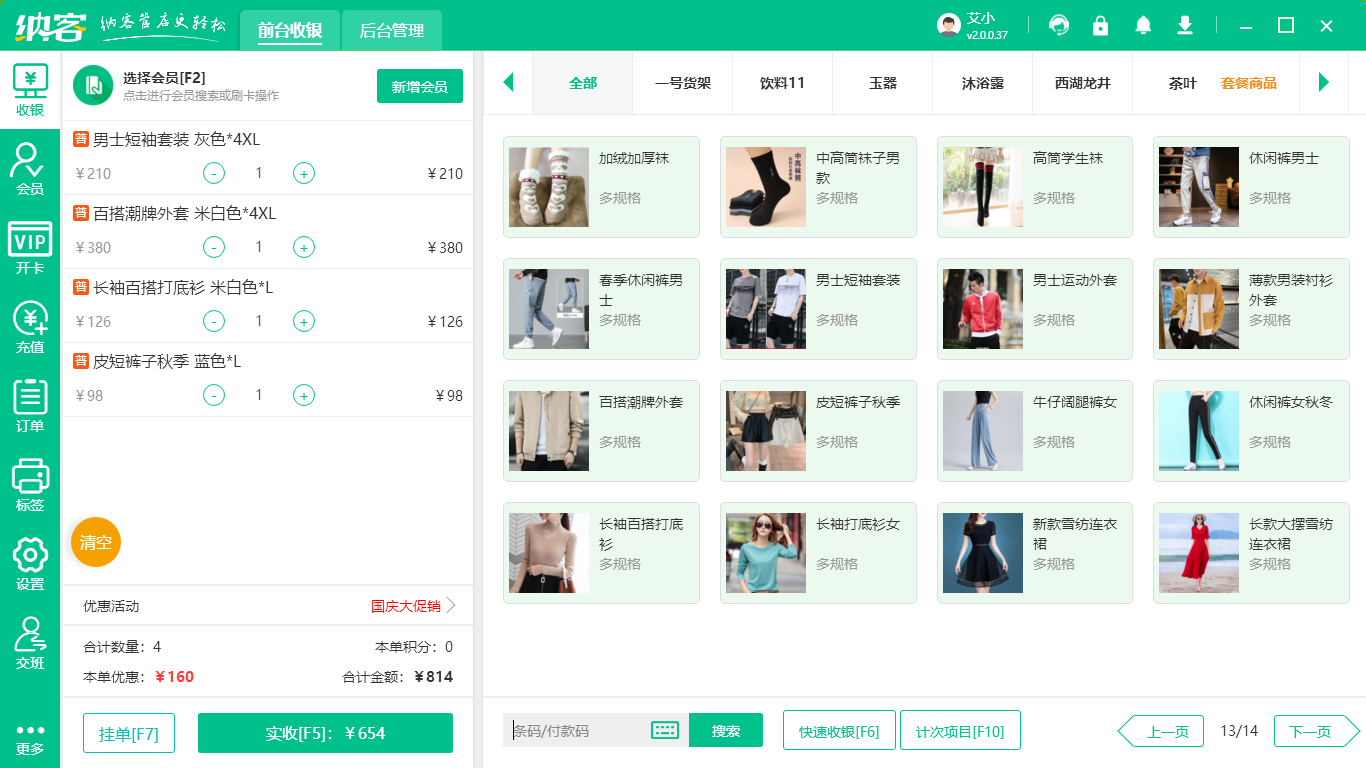Viewport: 1366px width, 768px height.
Task: Select the 加绒加厚袜 product card
Action: pos(601,187)
